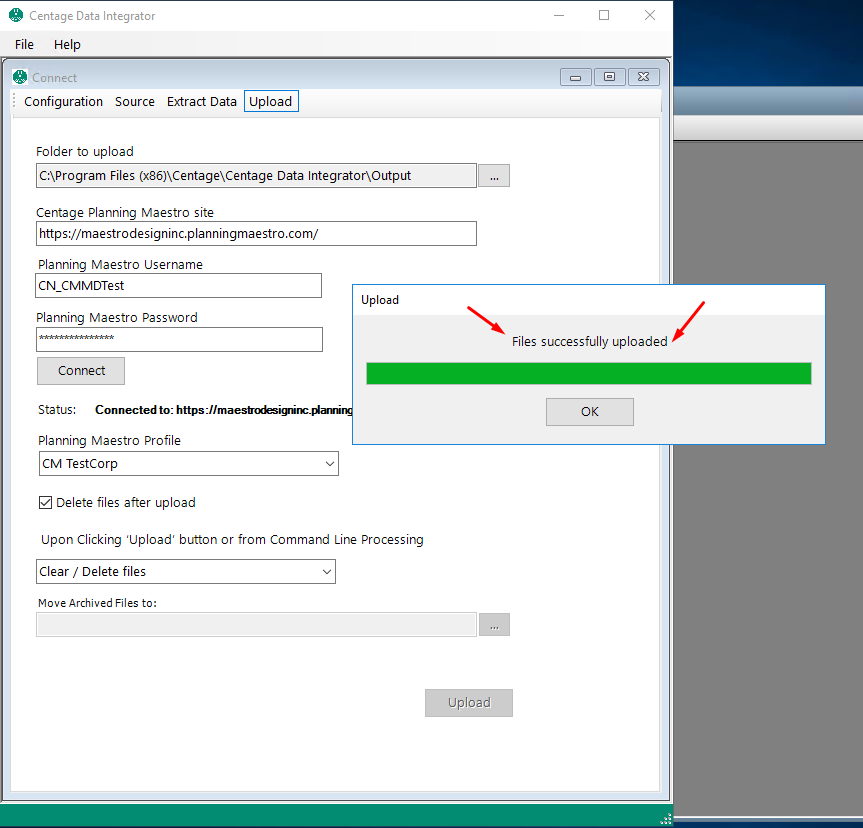Viewport: 863px width, 828px height.
Task: Click the resize grip in status bar corner
Action: pyautogui.click(x=666, y=819)
